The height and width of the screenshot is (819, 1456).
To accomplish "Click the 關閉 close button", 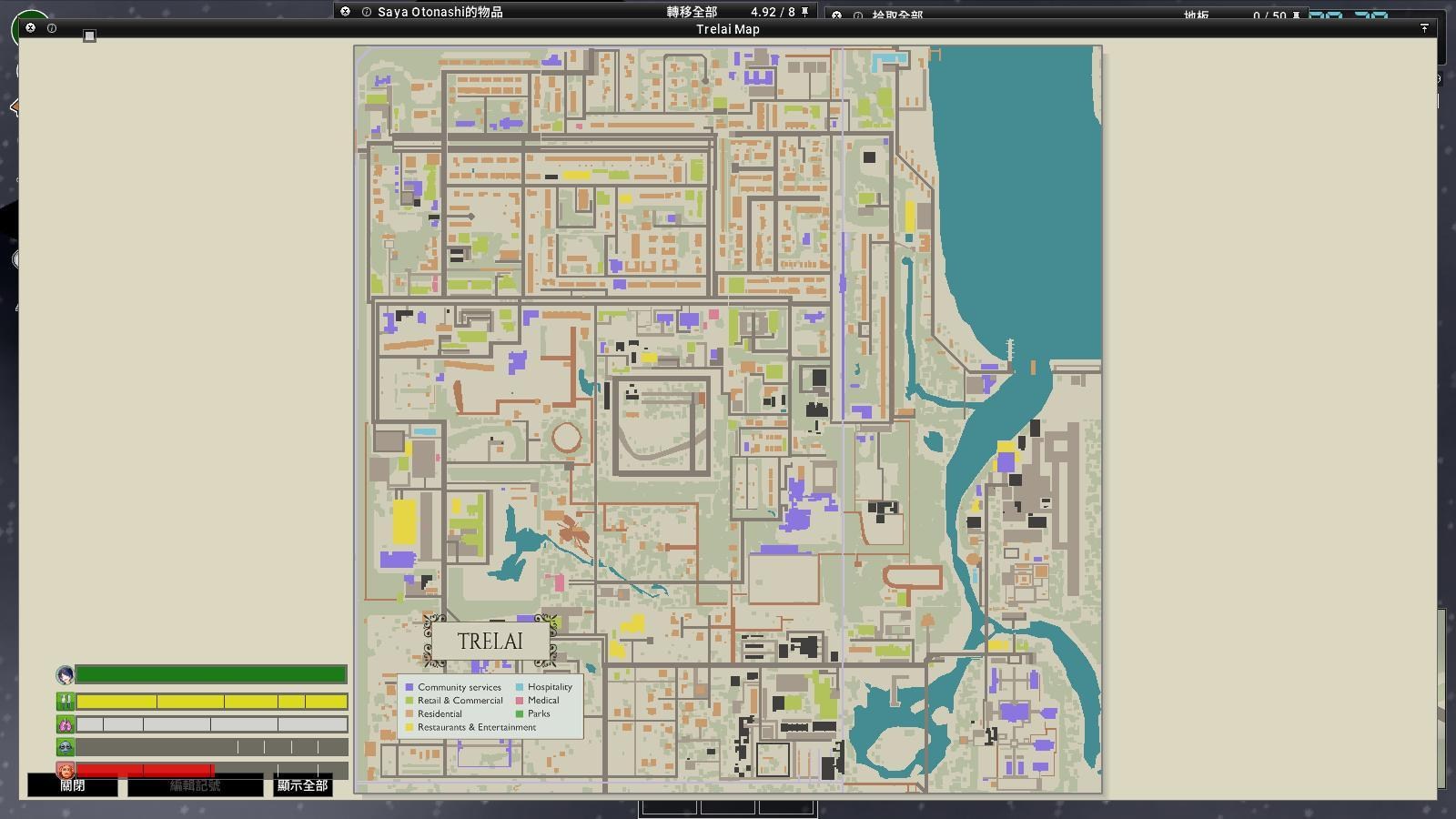I will (73, 785).
